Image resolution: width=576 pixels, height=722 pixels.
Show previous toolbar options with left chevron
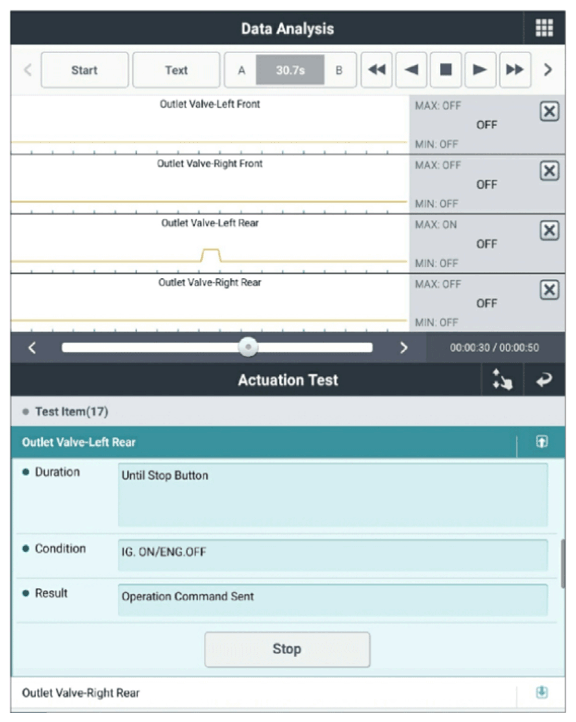28,70
